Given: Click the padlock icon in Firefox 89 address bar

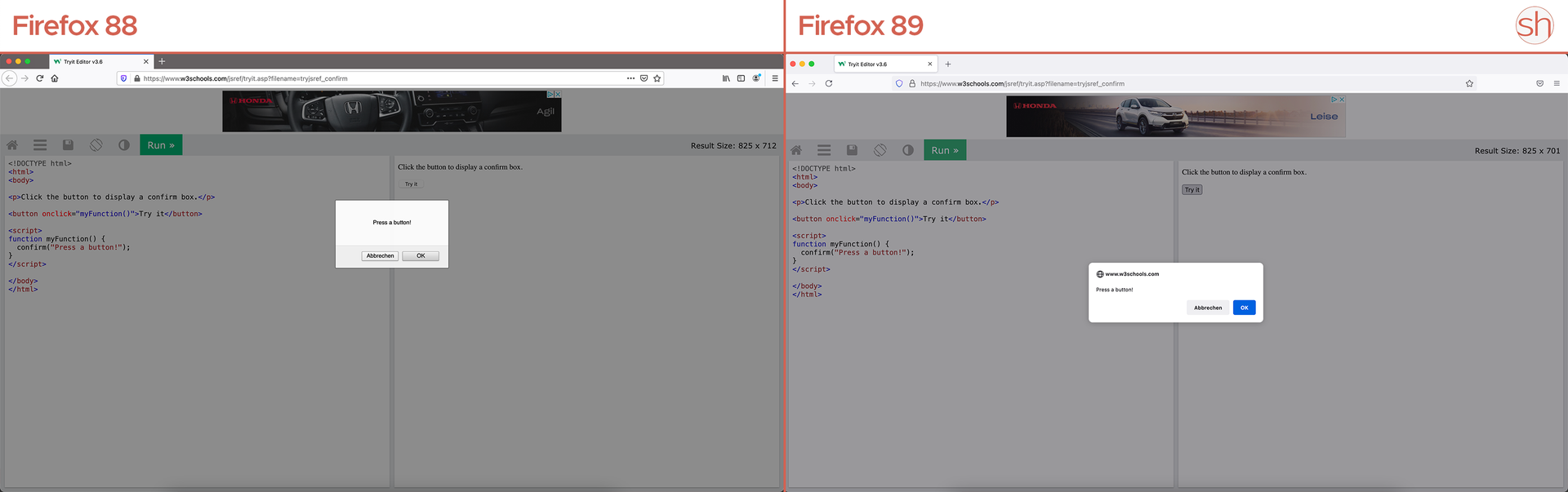Looking at the screenshot, I should click(912, 83).
